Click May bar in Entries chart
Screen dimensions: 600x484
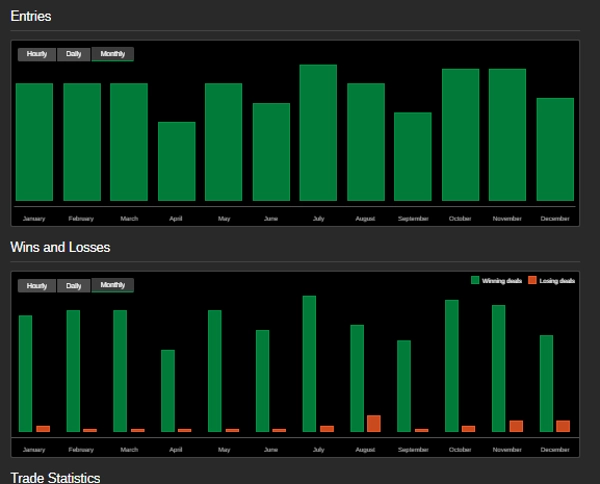[x=223, y=142]
